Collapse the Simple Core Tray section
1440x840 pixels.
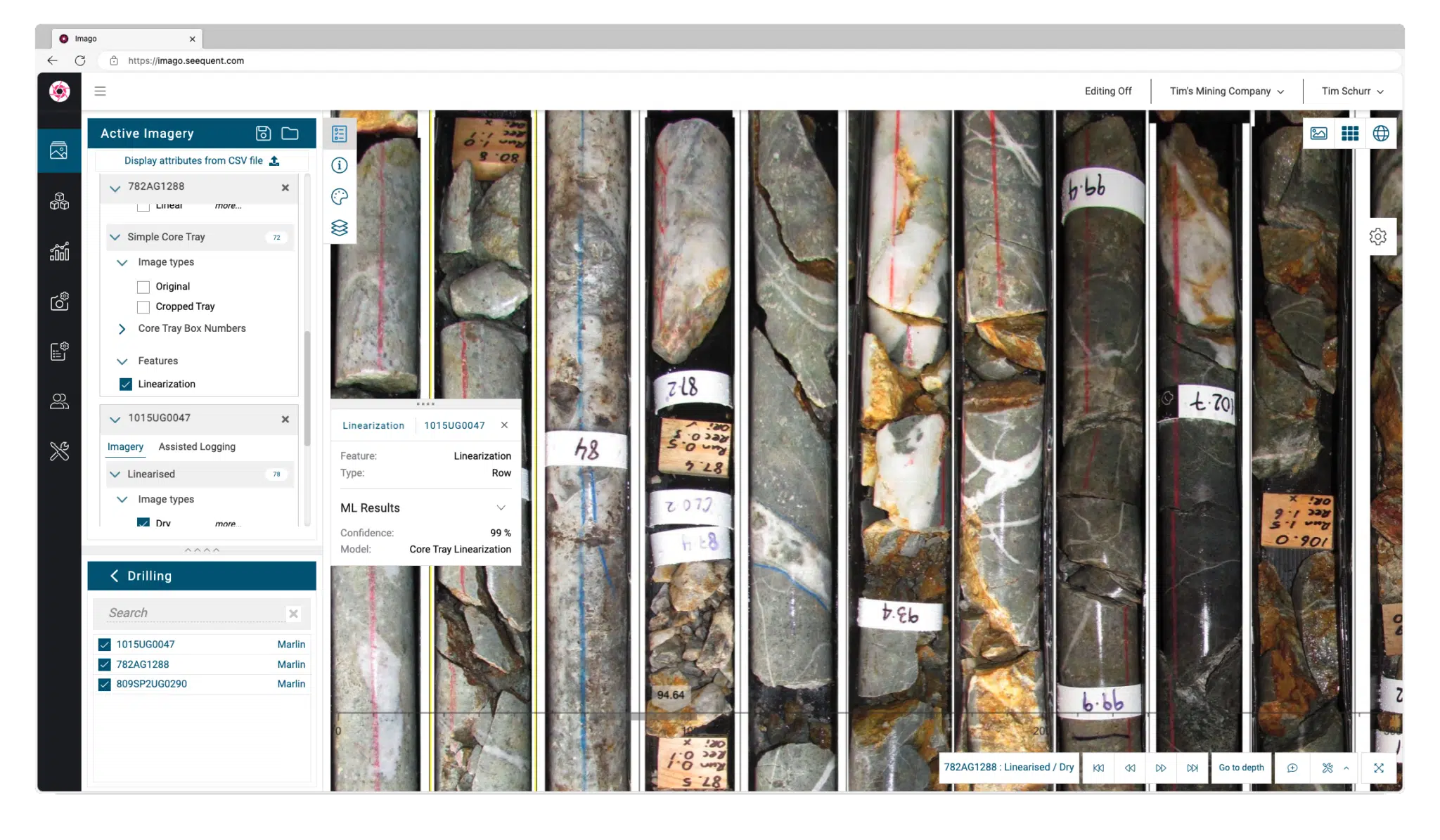click(x=114, y=237)
